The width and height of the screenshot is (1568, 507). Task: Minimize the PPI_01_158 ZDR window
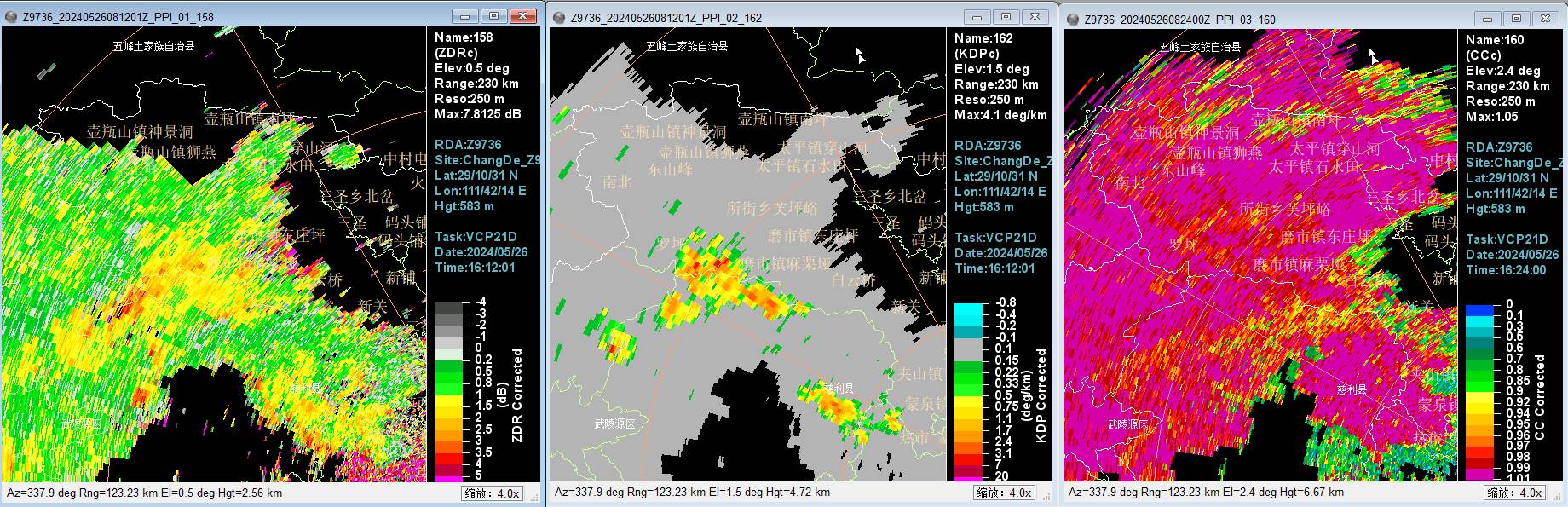pos(465,16)
